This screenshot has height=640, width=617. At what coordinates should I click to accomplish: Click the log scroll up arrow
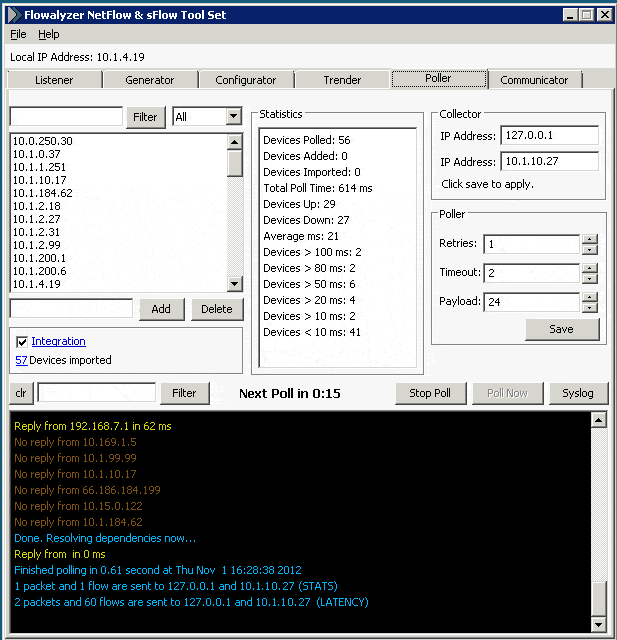(x=598, y=420)
